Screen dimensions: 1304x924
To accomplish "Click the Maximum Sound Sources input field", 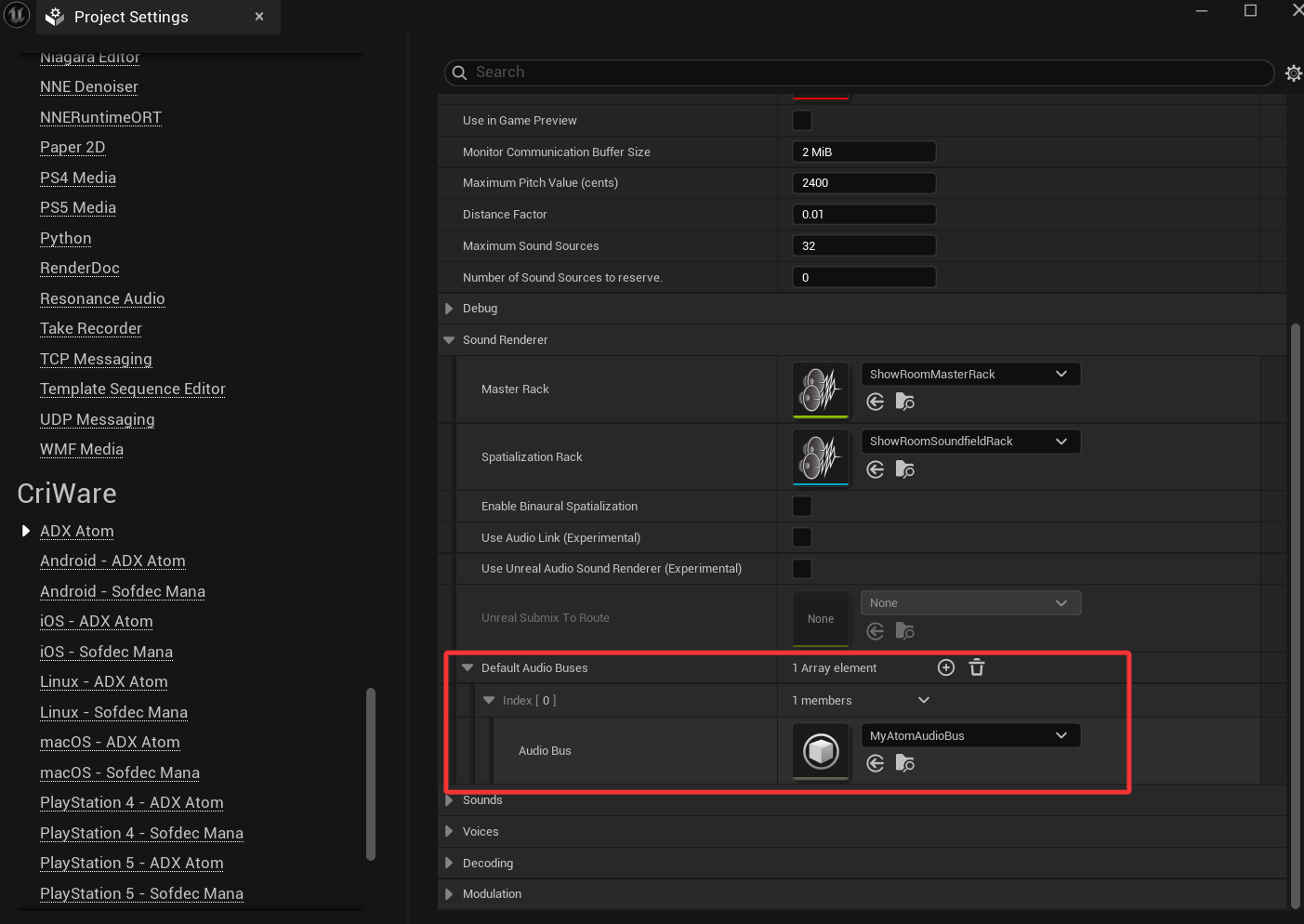I will pos(863,245).
